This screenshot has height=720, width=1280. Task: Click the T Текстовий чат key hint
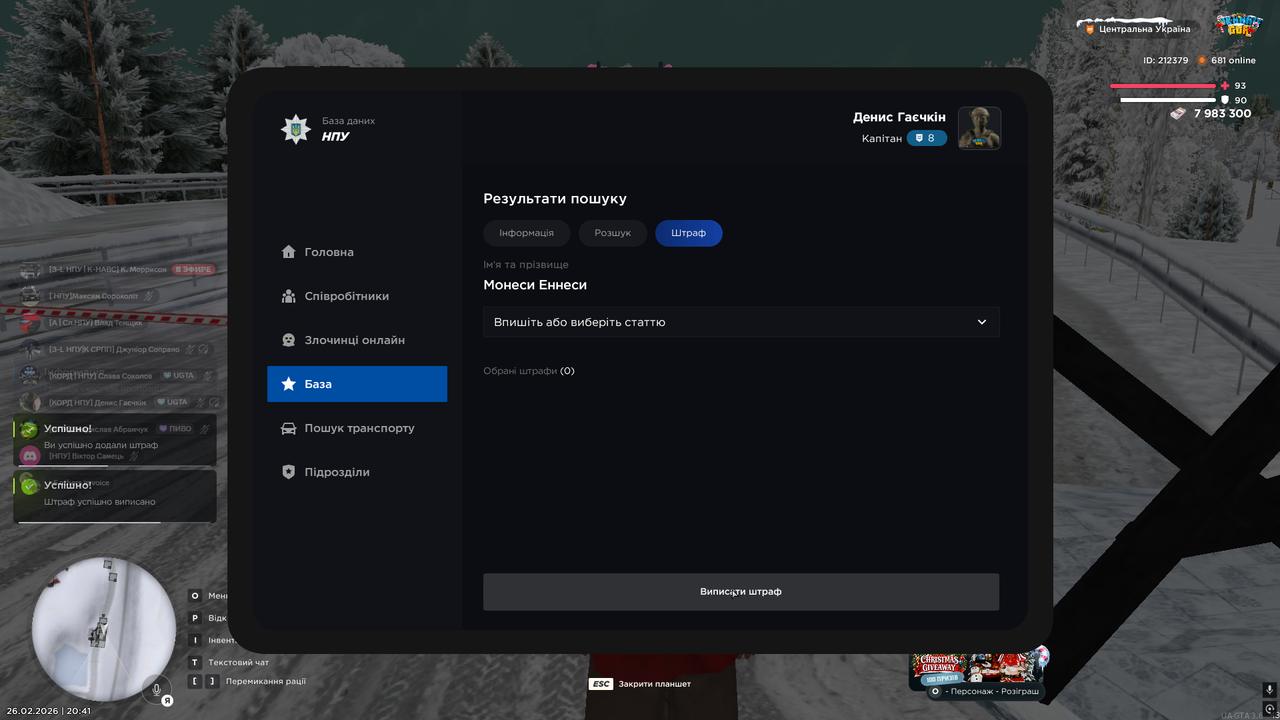click(x=229, y=662)
